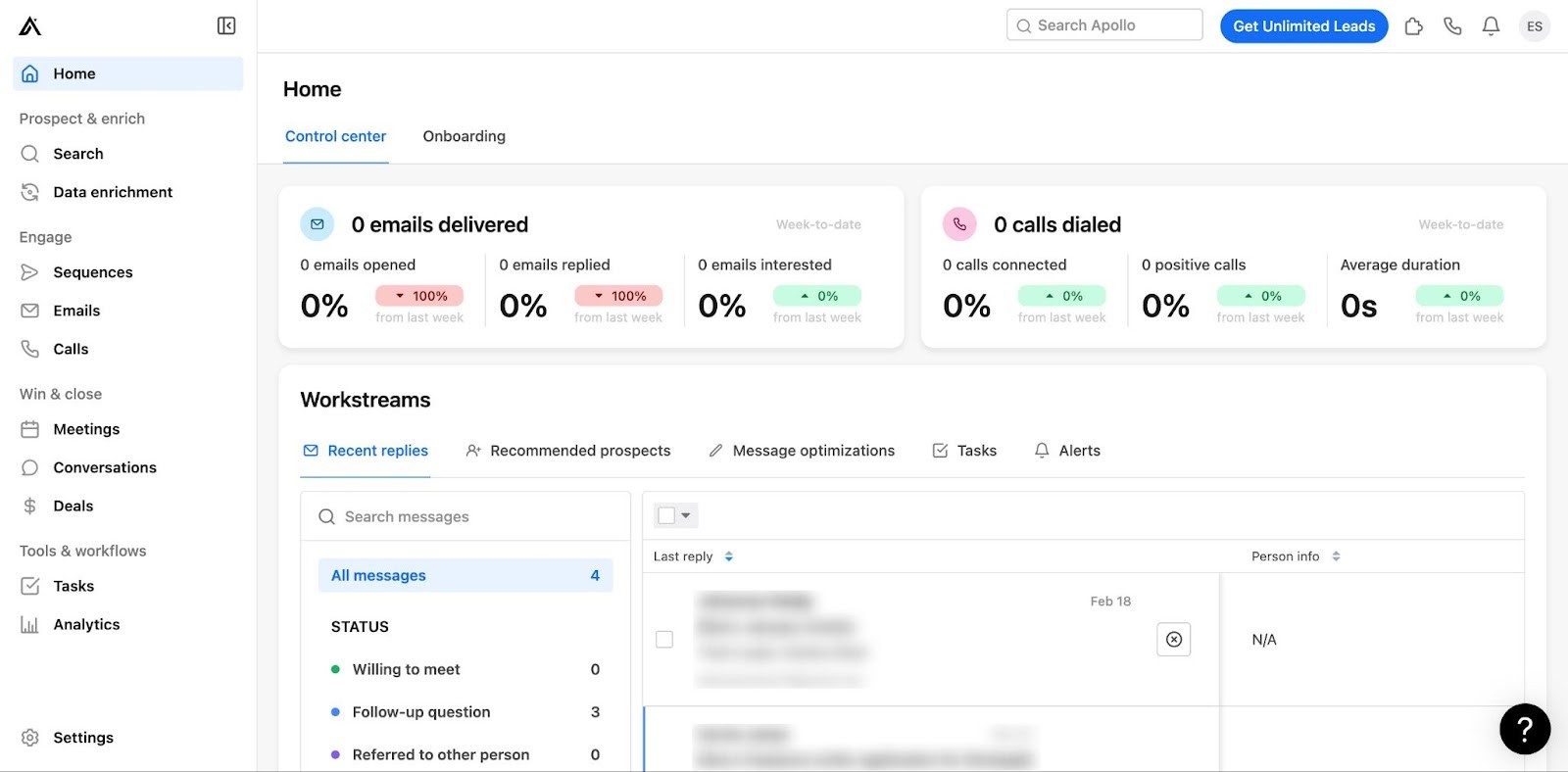Click the Apollo logo icon
Screen dimensions: 1568x772
pyautogui.click(x=30, y=25)
